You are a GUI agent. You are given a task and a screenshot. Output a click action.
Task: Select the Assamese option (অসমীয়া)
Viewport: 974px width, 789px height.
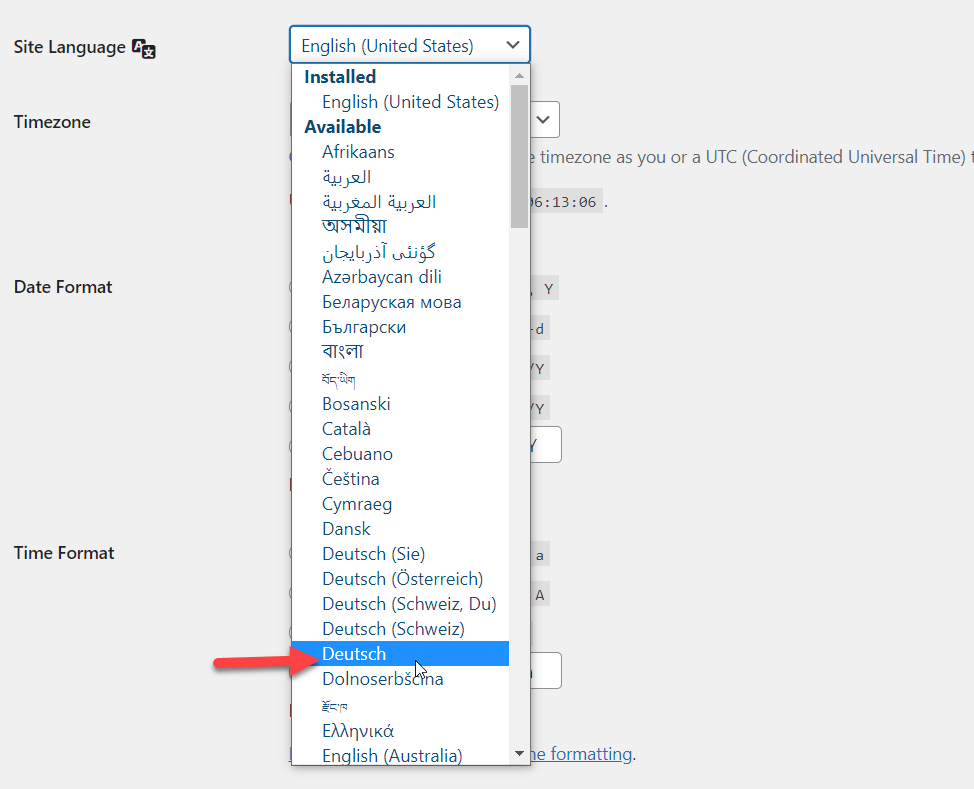click(x=354, y=226)
